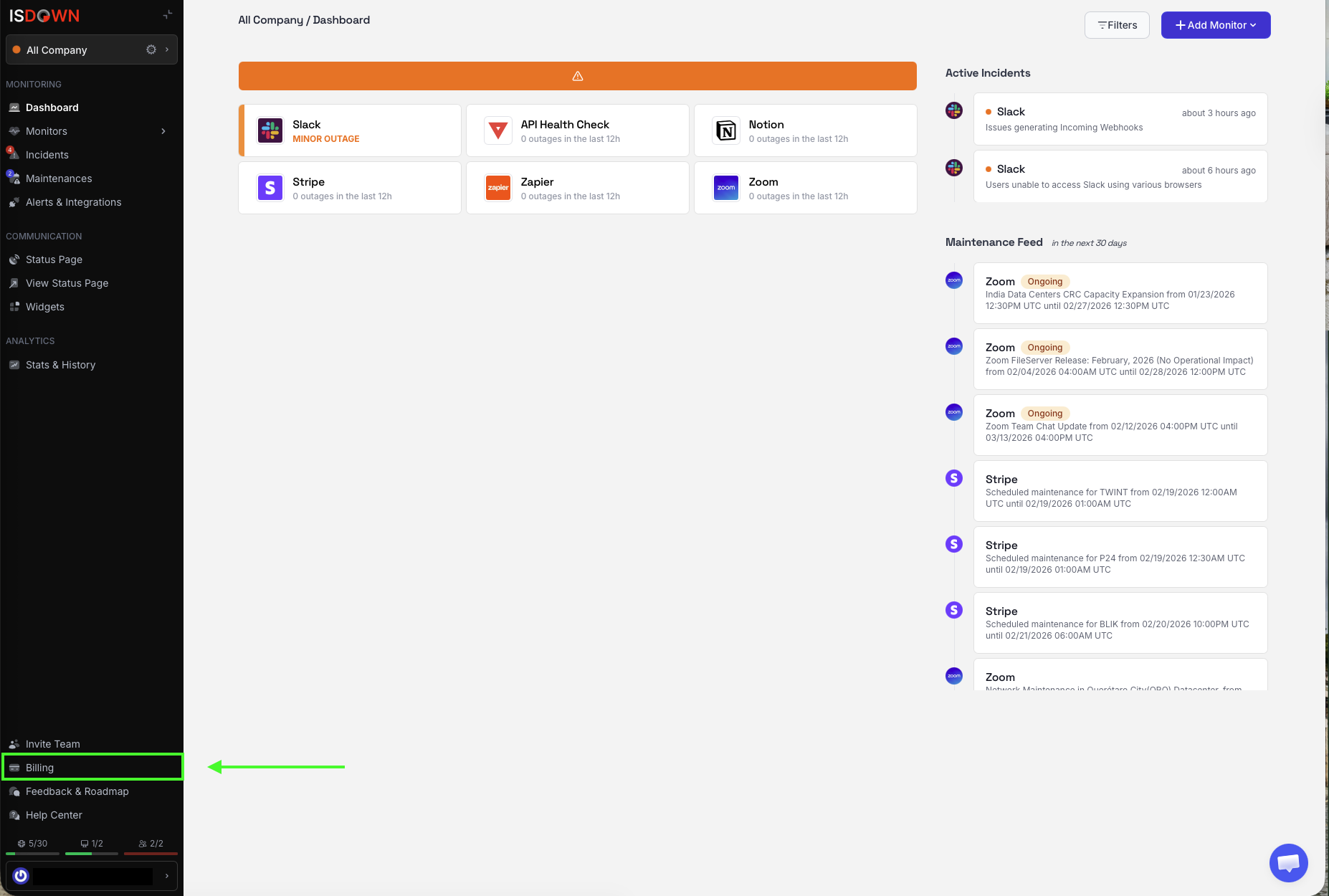Click the settings gear next to All Company
Image resolution: width=1329 pixels, height=896 pixels.
(x=151, y=49)
